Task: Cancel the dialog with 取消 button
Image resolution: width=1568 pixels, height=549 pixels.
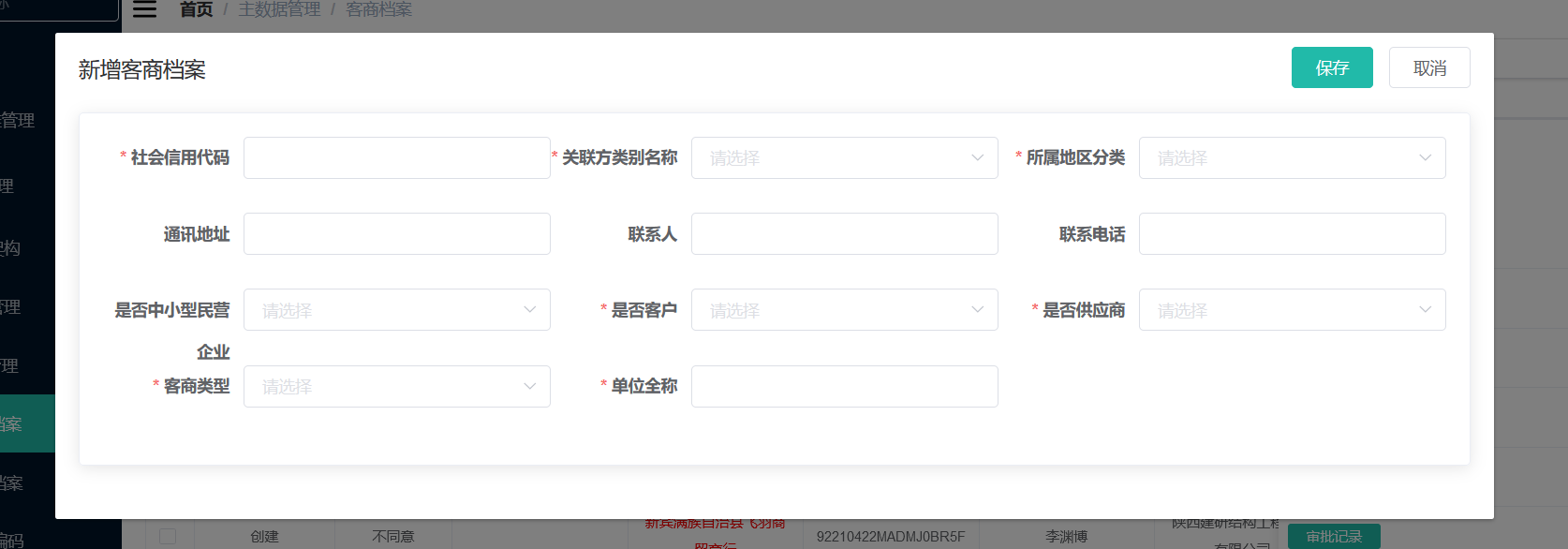Action: click(1428, 67)
